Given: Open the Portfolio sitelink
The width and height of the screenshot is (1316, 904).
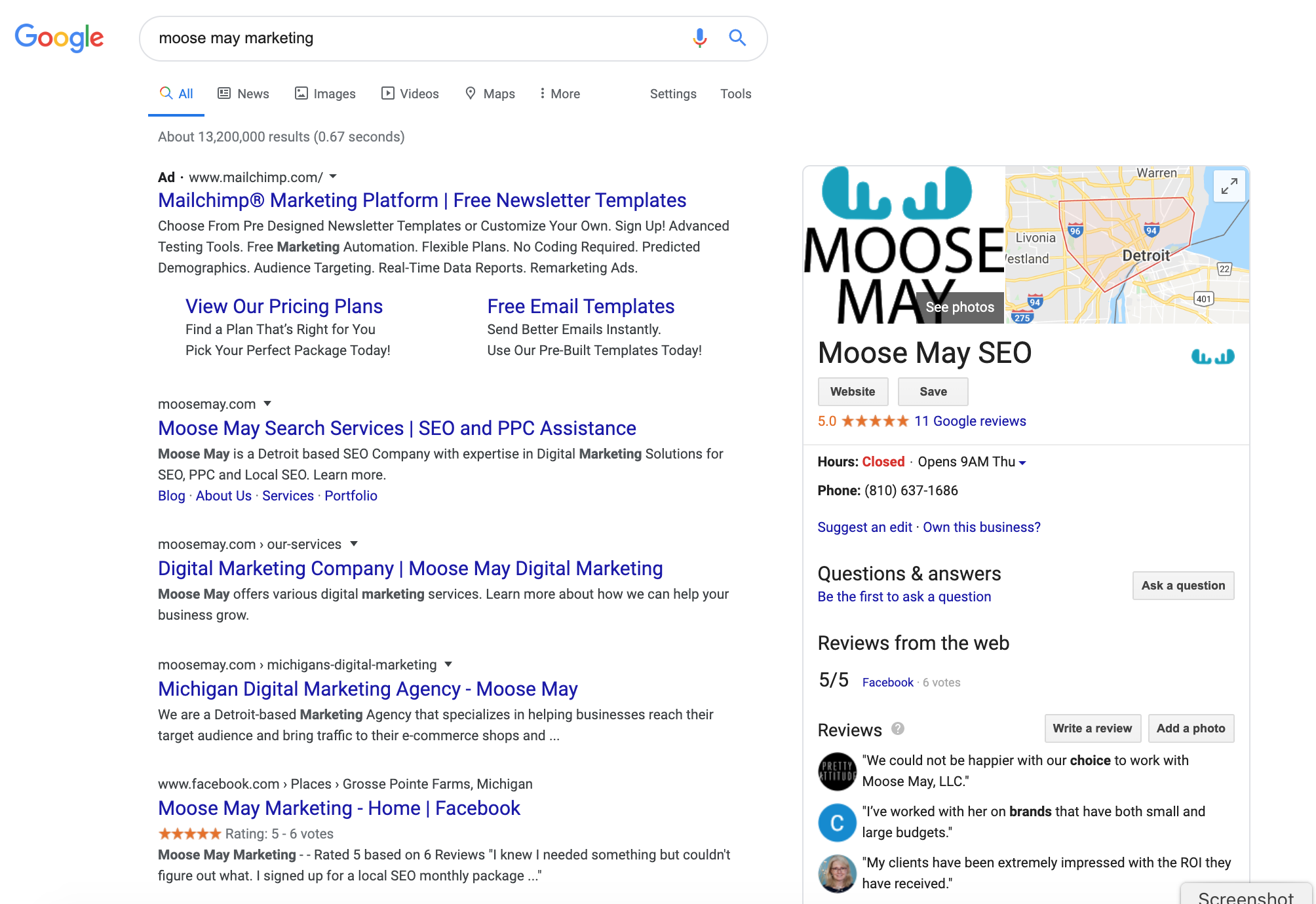Looking at the screenshot, I should tap(351, 496).
